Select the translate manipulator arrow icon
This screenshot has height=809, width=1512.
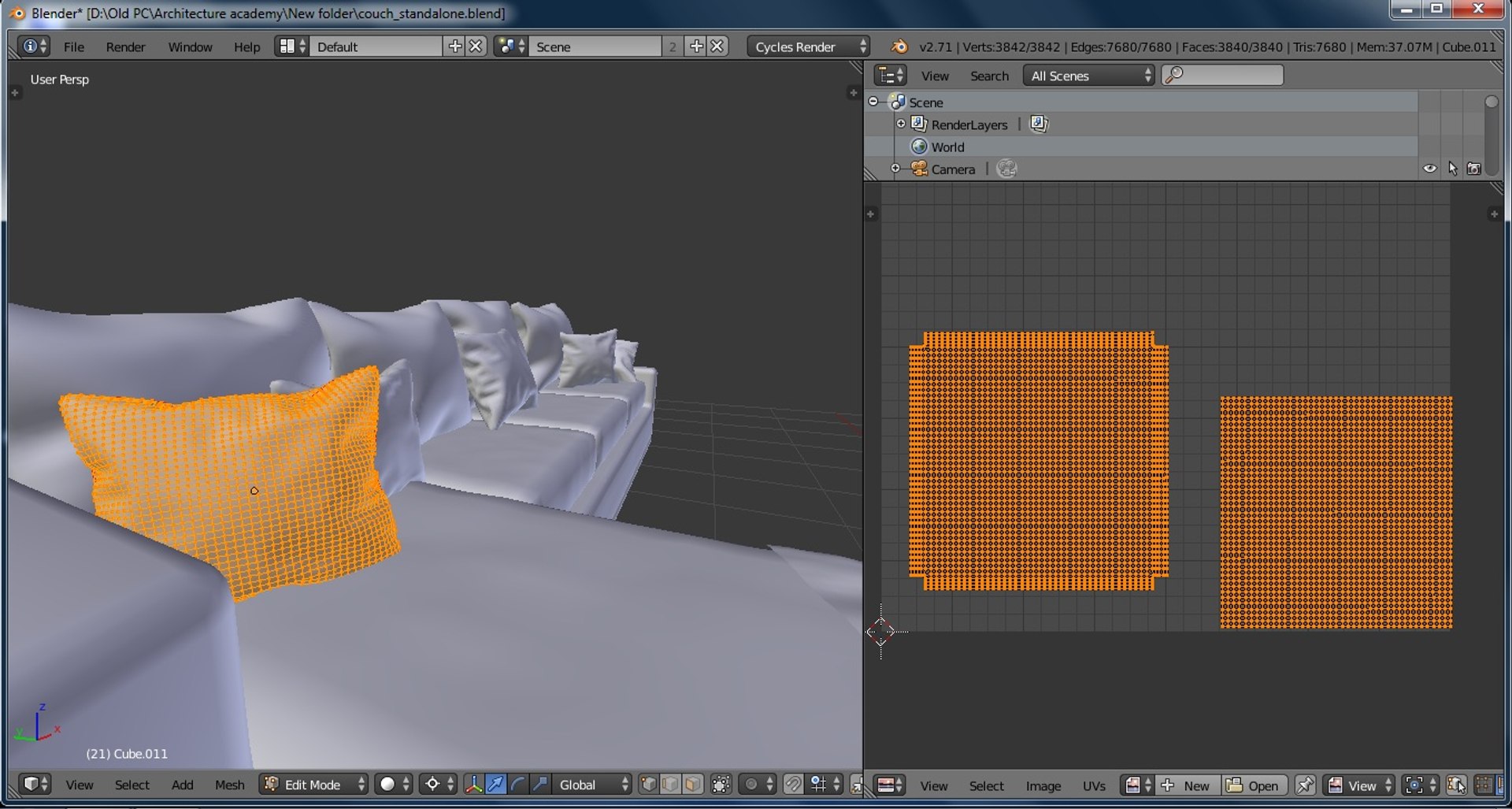tap(496, 785)
